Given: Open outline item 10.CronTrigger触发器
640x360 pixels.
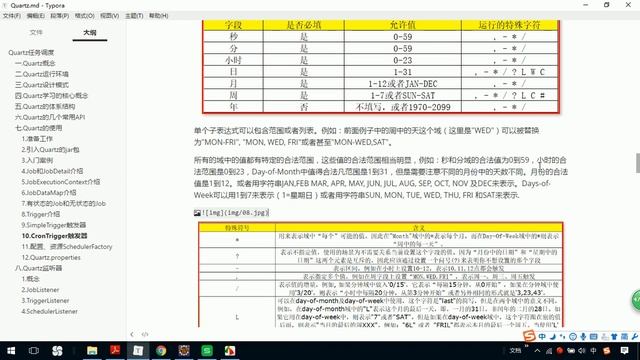Looking at the screenshot, I should tap(55, 236).
